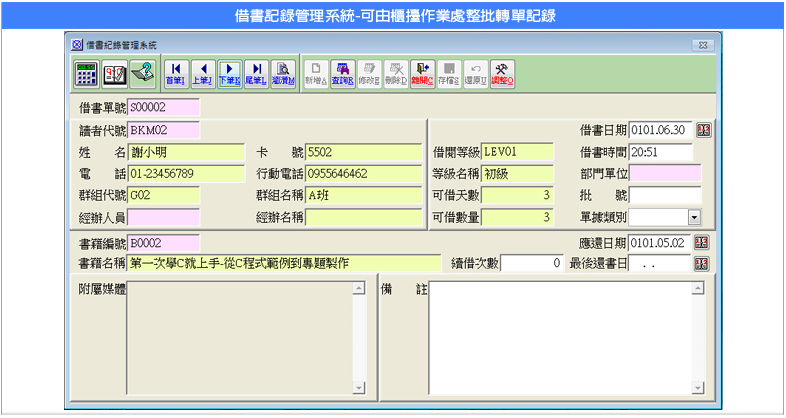Jump to last record (尾筆)
786x418 pixels.
point(257,72)
